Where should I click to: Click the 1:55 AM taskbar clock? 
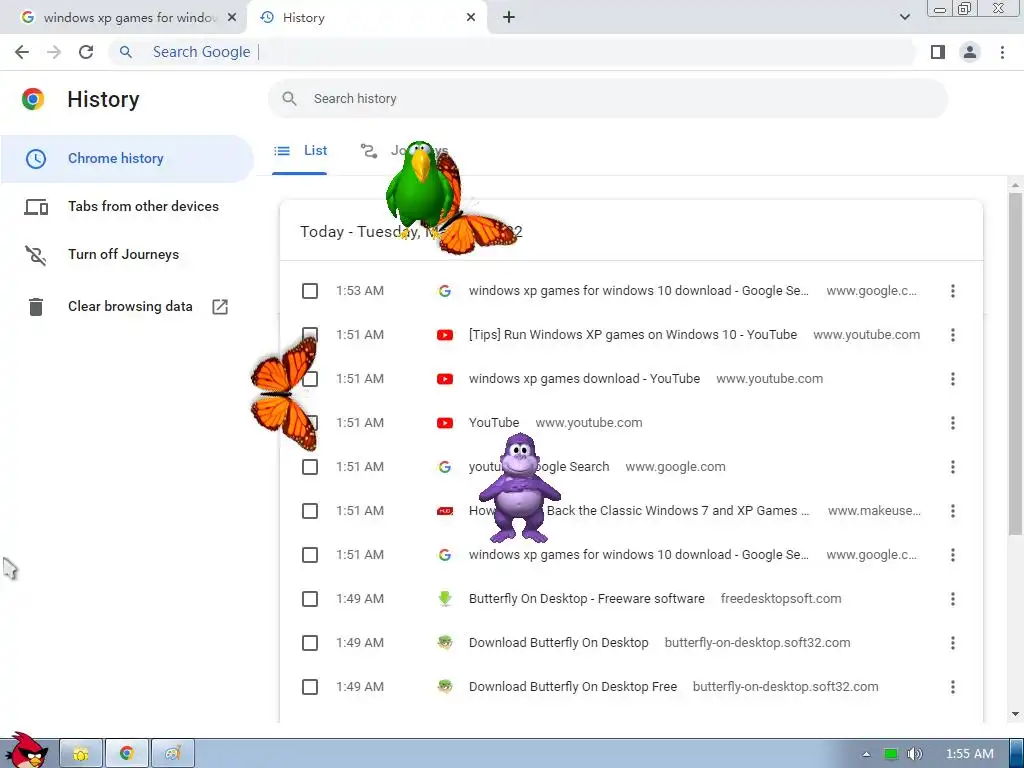(970, 754)
